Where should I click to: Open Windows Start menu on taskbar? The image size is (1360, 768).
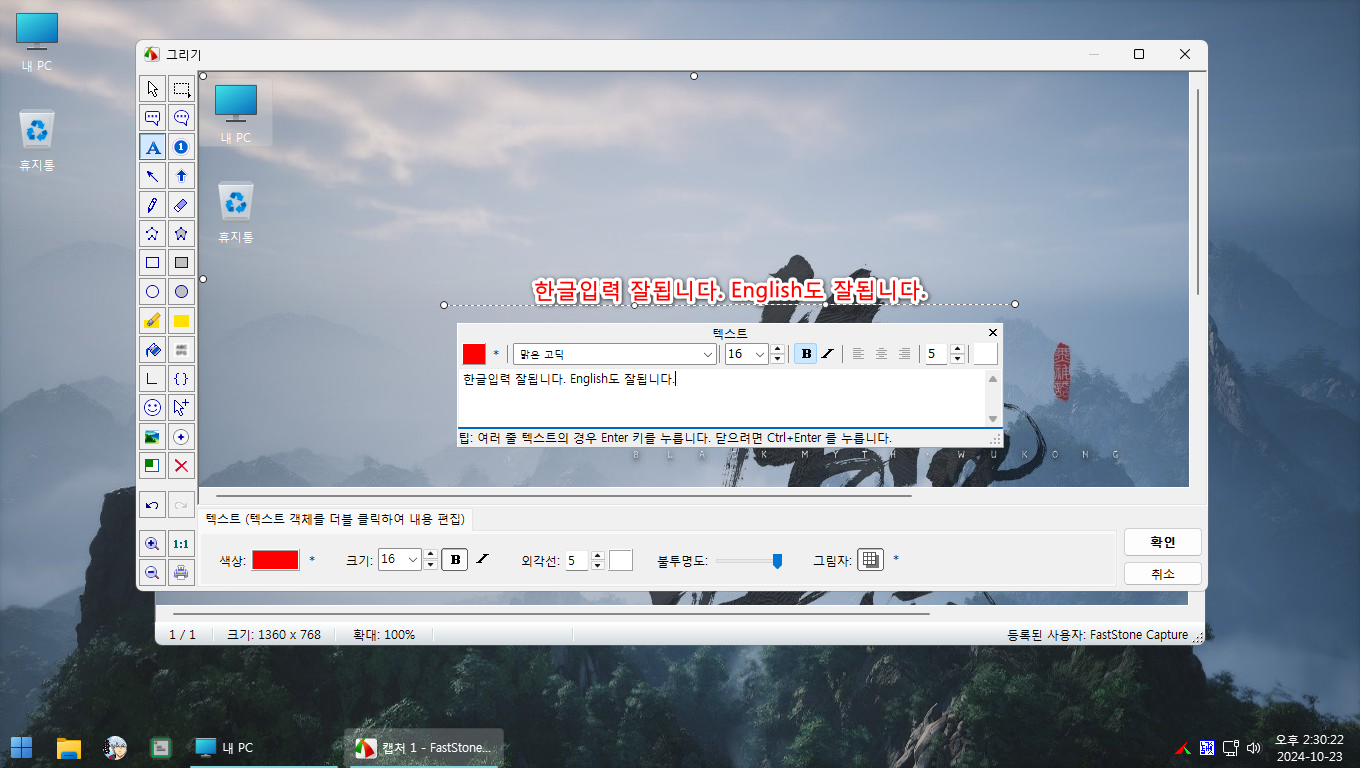(21, 747)
